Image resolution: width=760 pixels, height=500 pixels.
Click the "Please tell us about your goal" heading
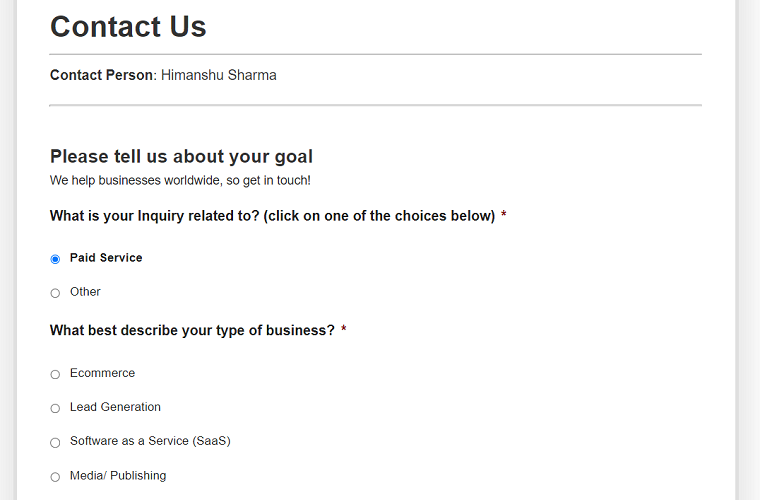click(181, 156)
